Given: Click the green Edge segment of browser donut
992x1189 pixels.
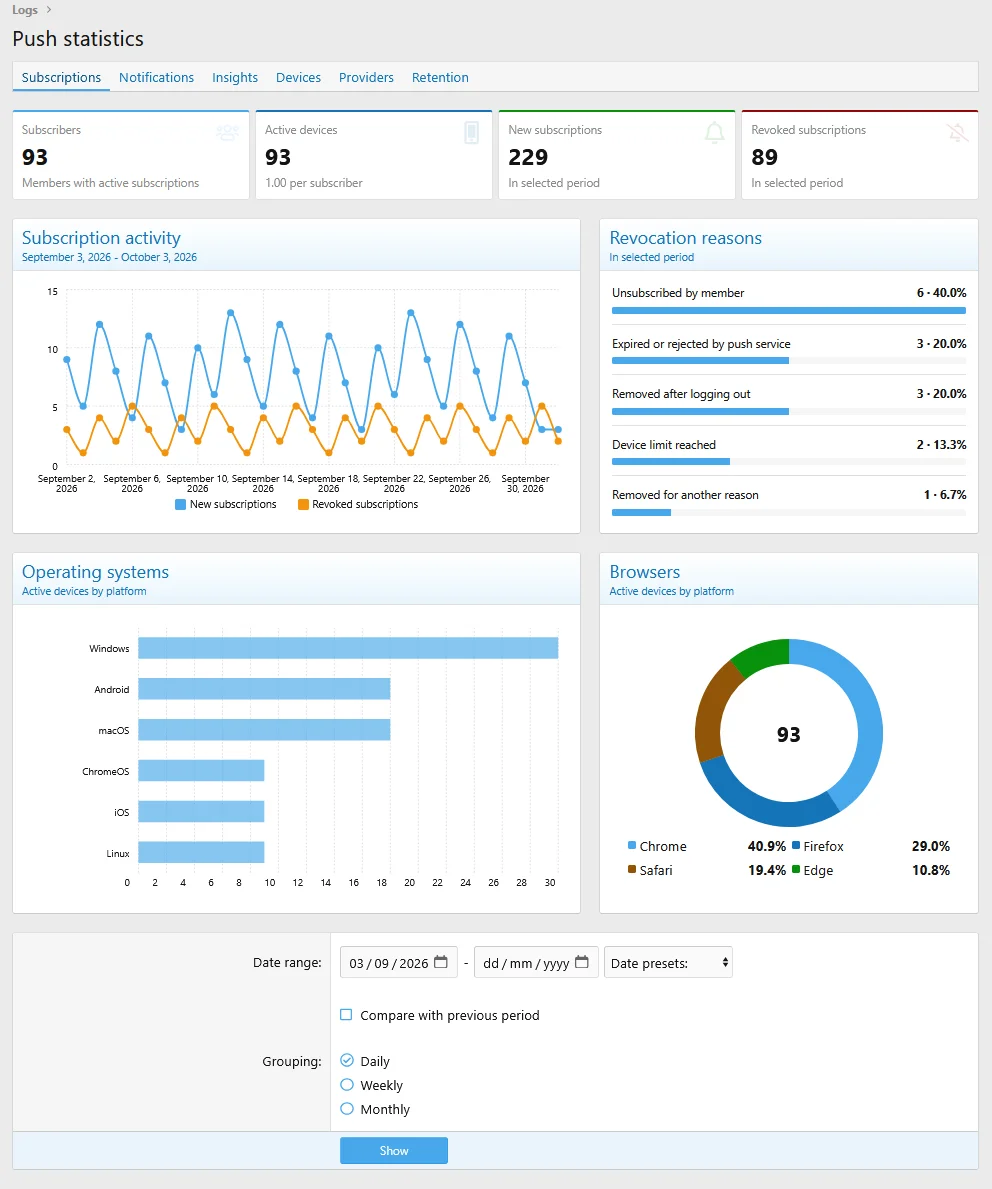Looking at the screenshot, I should [763, 655].
